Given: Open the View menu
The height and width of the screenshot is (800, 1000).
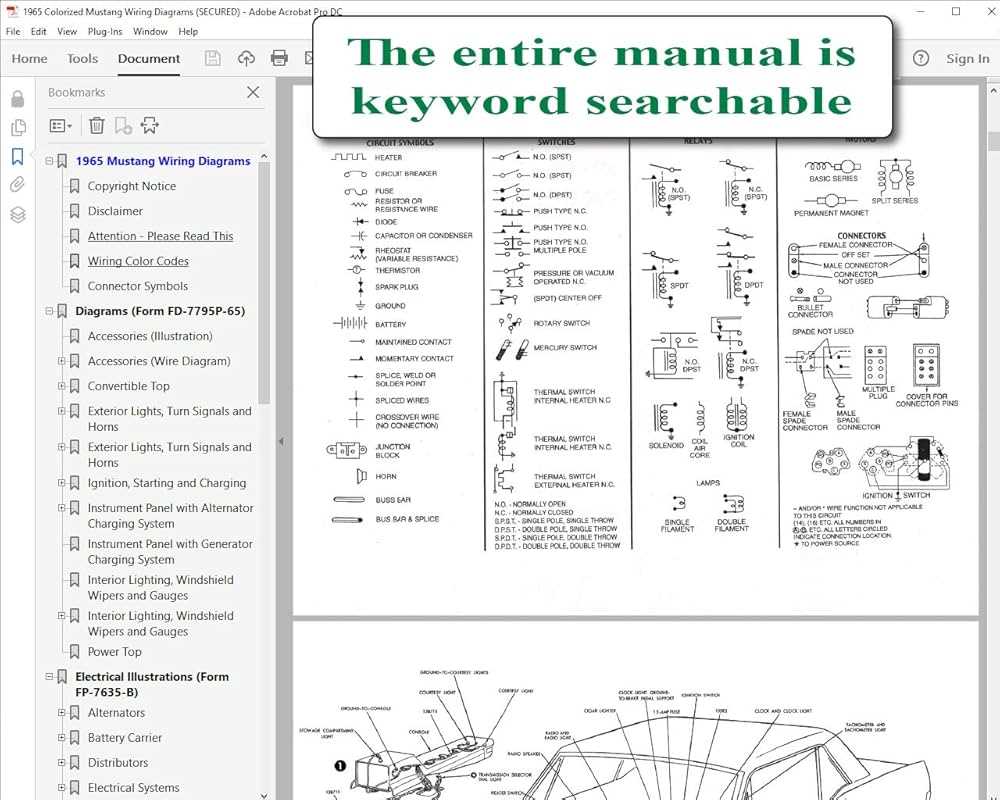Looking at the screenshot, I should coord(67,31).
